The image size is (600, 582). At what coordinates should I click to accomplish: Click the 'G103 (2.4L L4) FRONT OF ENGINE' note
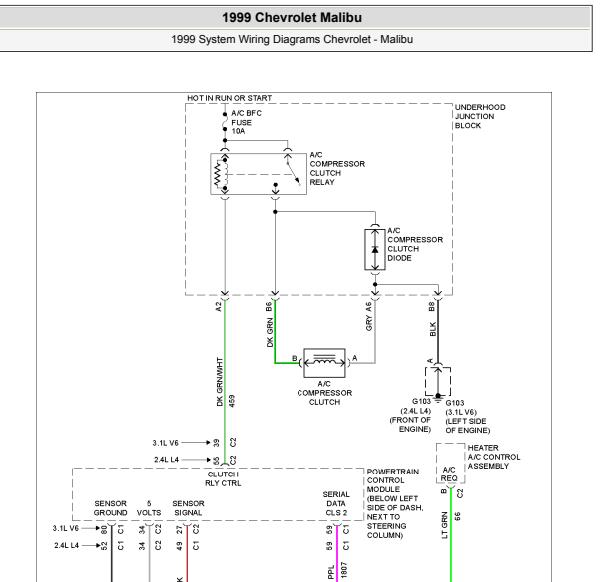pyautogui.click(x=410, y=415)
